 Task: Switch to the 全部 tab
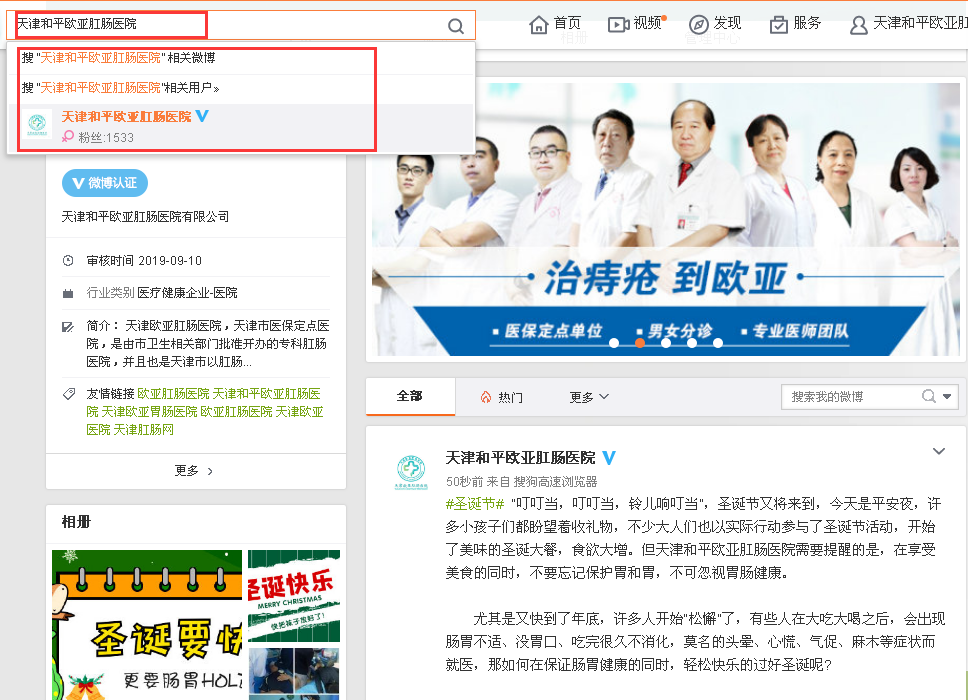(410, 396)
